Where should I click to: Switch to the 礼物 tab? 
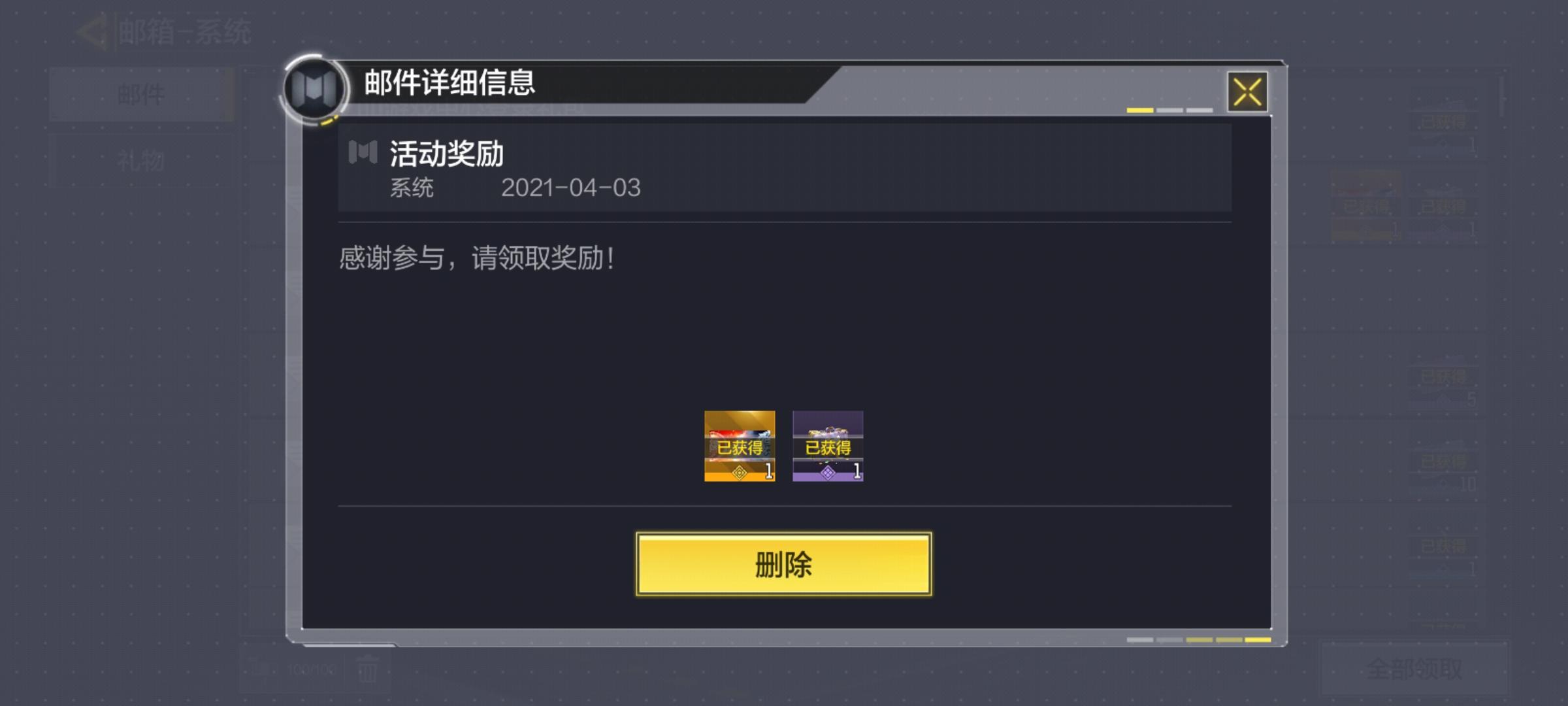141,160
